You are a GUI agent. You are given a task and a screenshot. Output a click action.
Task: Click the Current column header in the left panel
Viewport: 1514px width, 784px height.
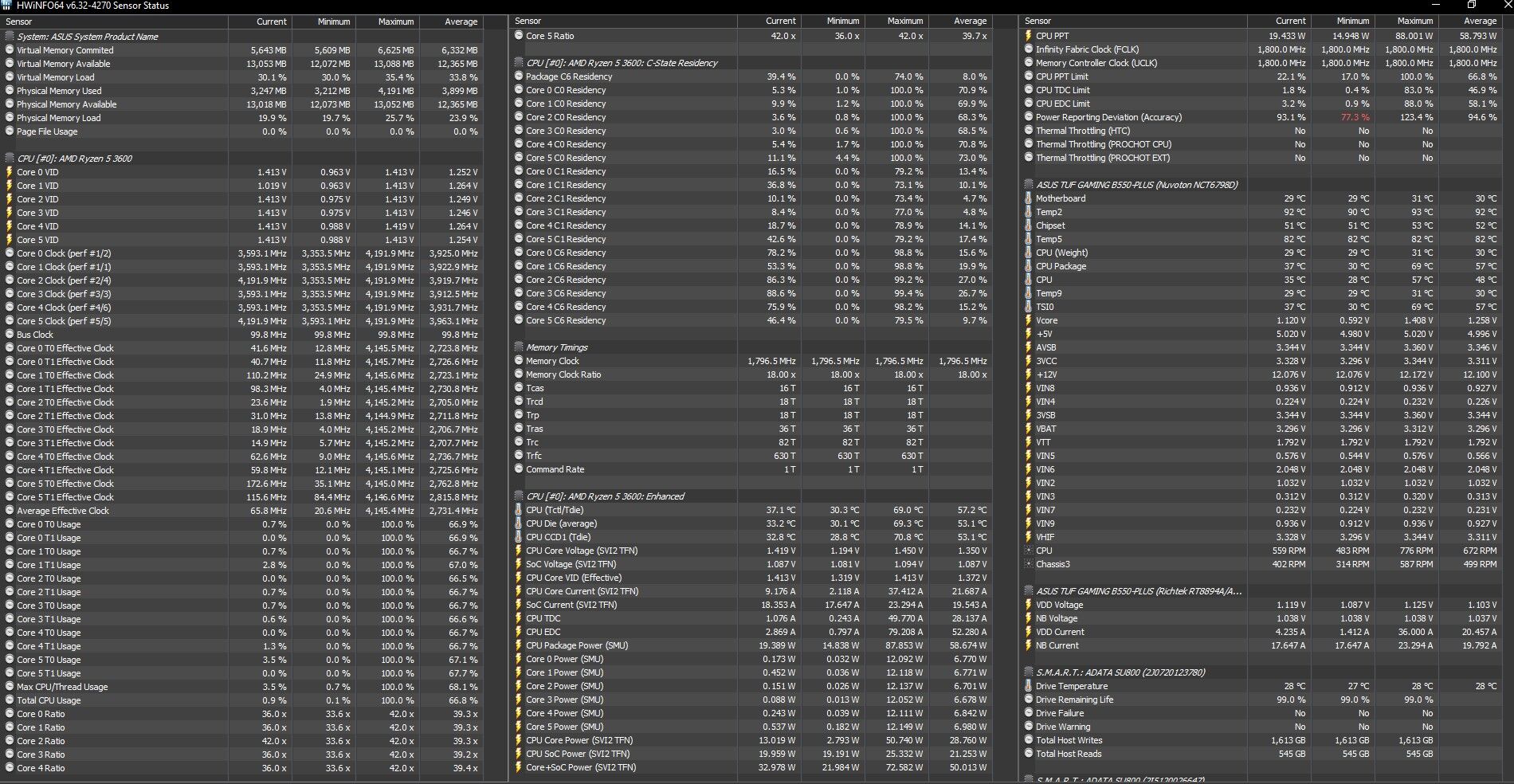pos(272,22)
